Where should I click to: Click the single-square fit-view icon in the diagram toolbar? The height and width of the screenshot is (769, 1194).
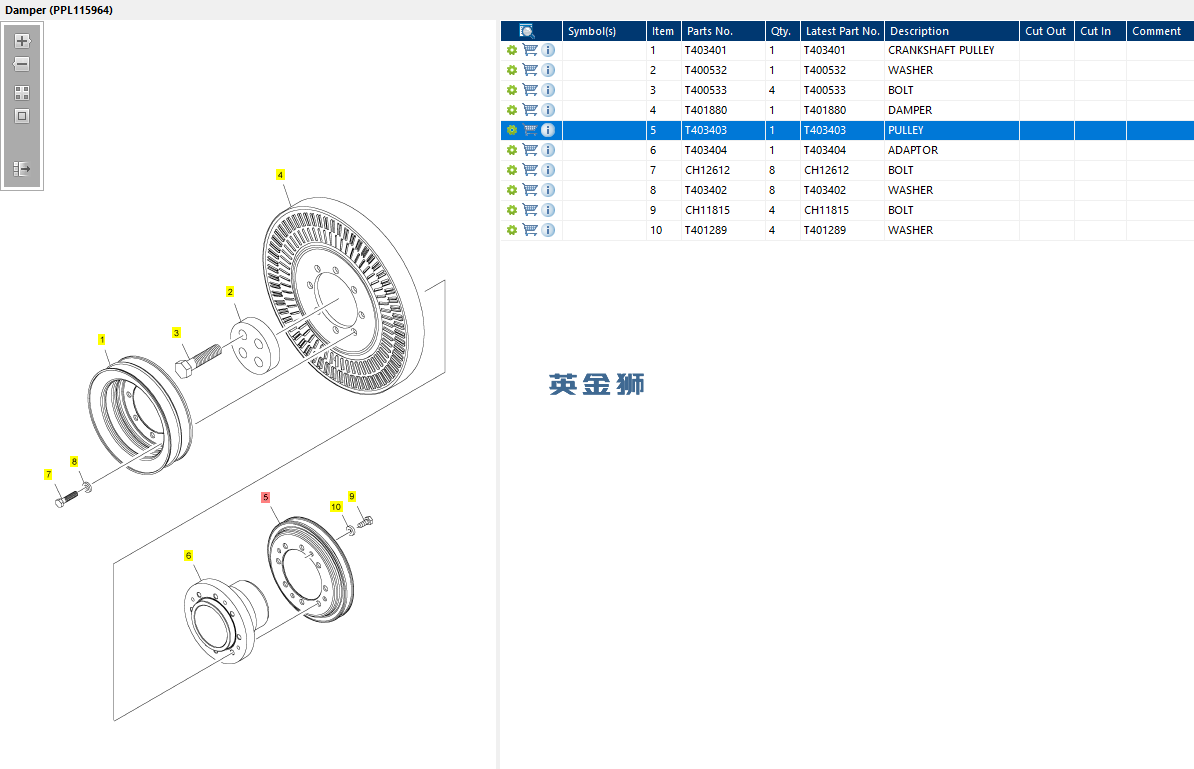[22, 116]
